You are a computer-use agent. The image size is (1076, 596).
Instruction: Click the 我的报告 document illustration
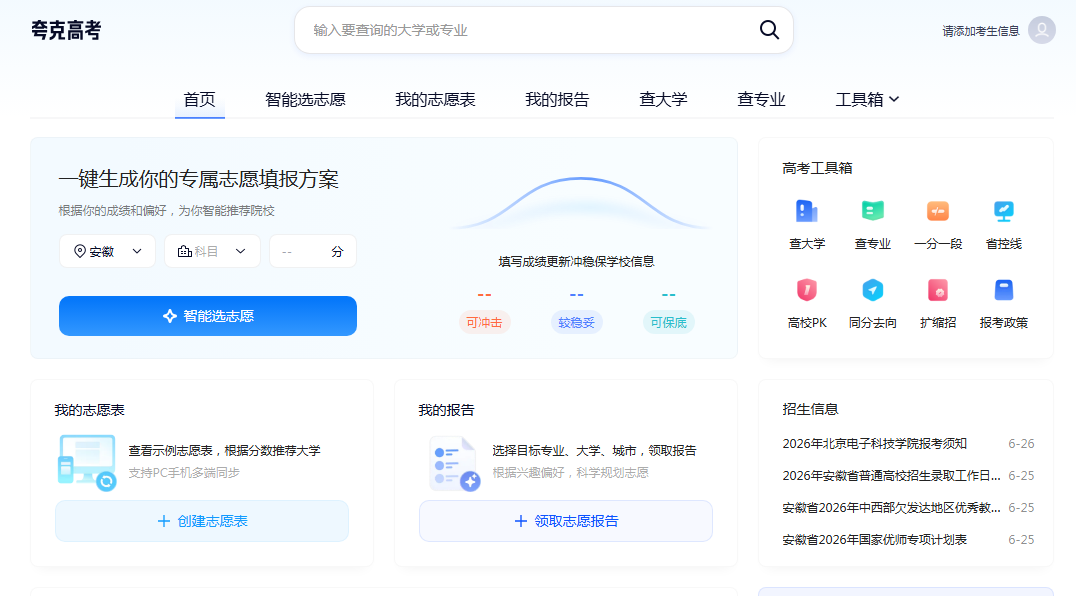[454, 464]
